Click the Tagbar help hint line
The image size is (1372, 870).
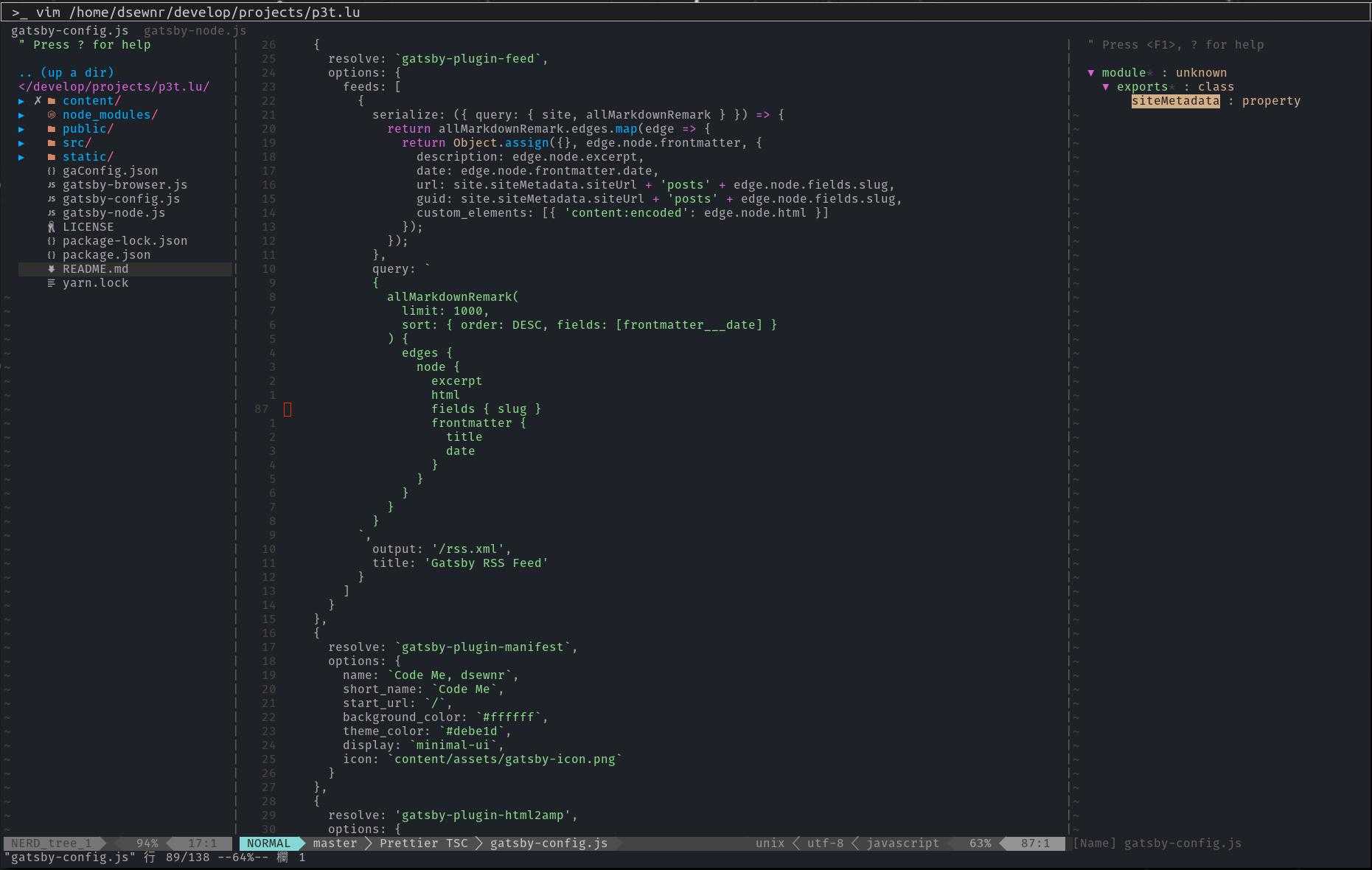(1175, 45)
